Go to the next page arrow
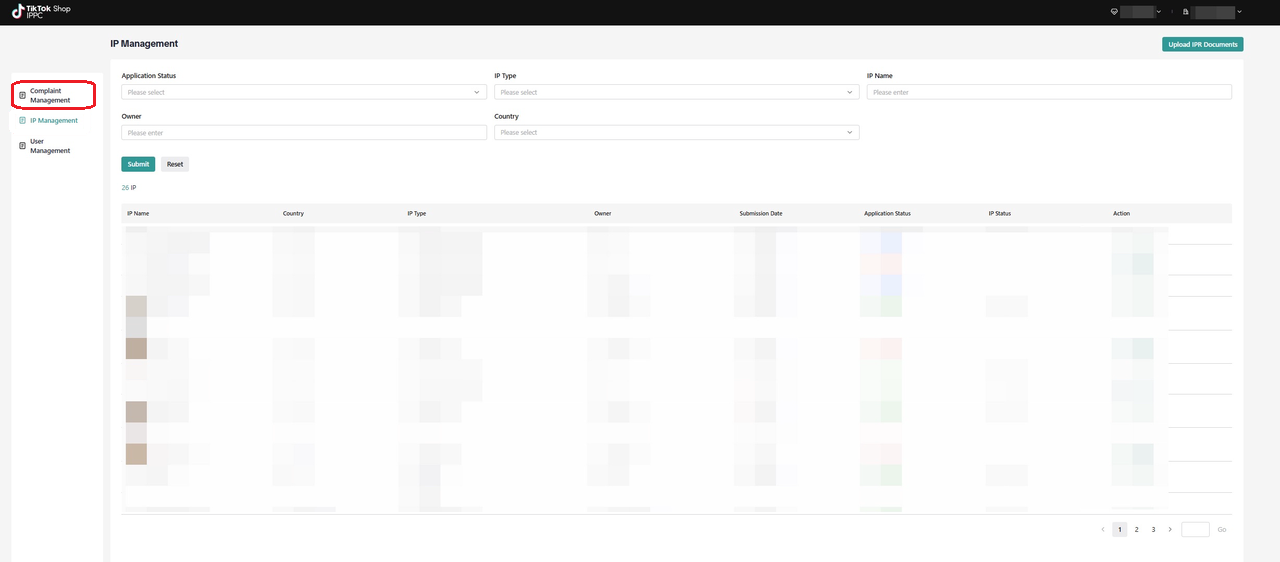 (x=1170, y=530)
